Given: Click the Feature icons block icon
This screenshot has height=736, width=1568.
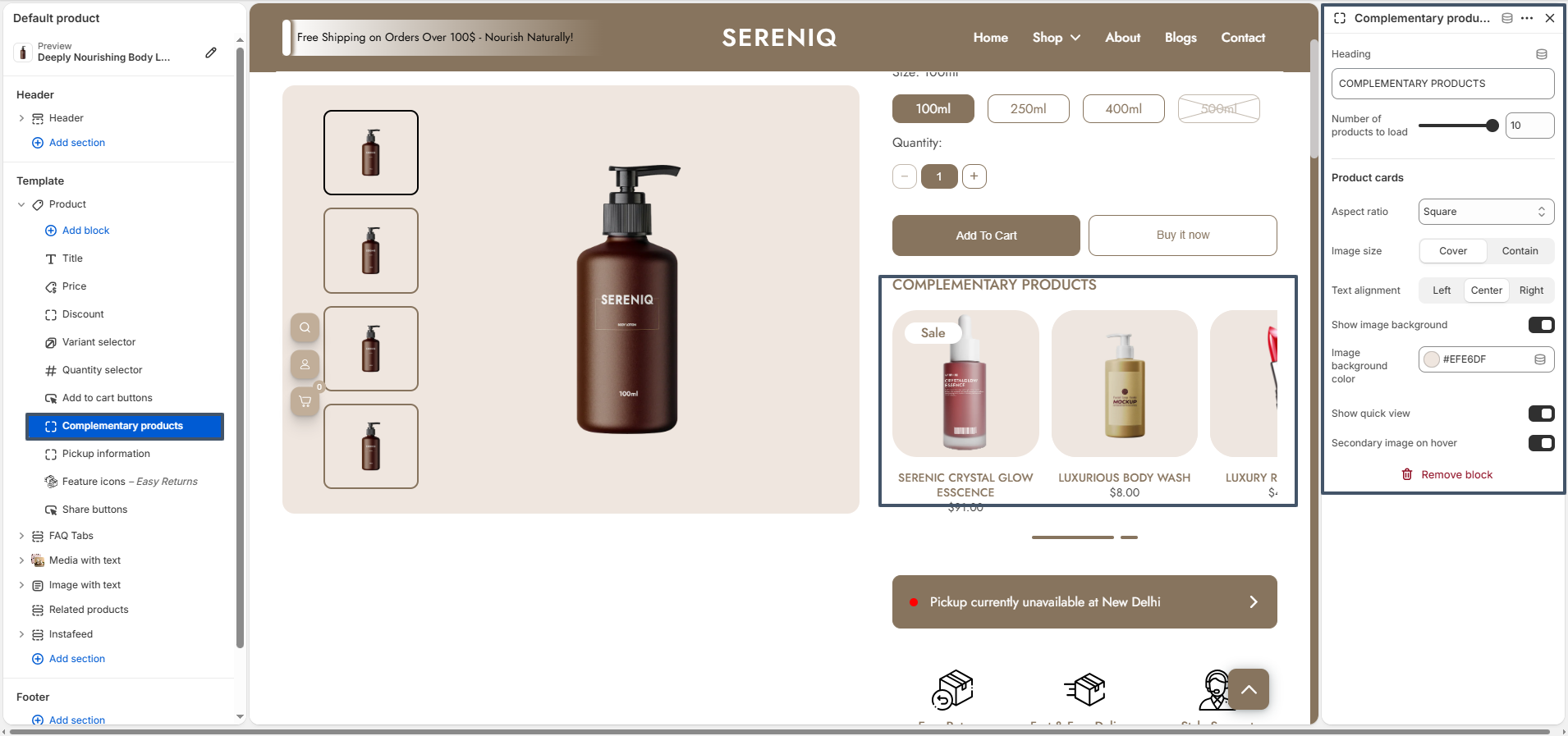Looking at the screenshot, I should click(x=51, y=482).
